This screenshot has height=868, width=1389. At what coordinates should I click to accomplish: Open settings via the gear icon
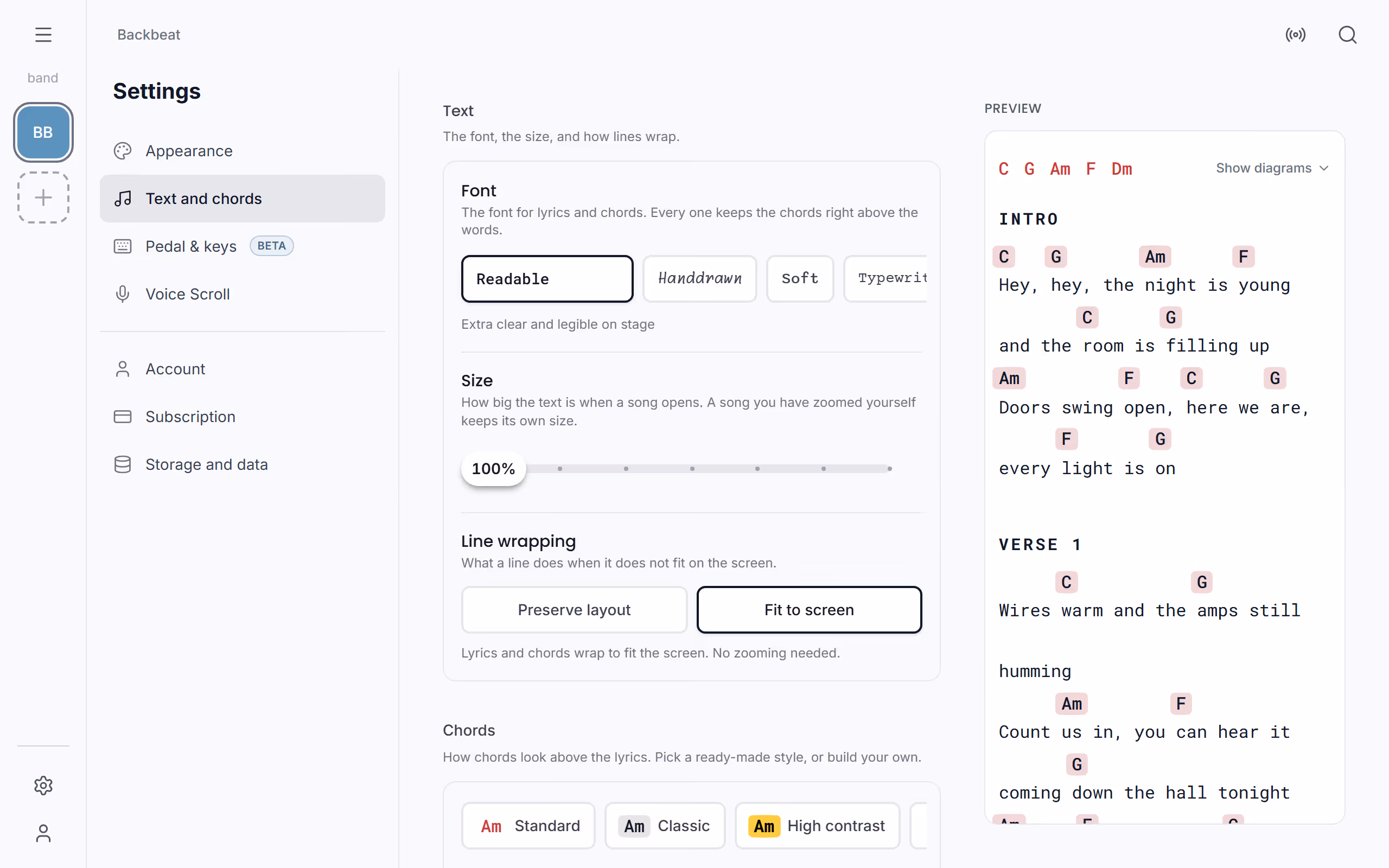pyautogui.click(x=43, y=786)
